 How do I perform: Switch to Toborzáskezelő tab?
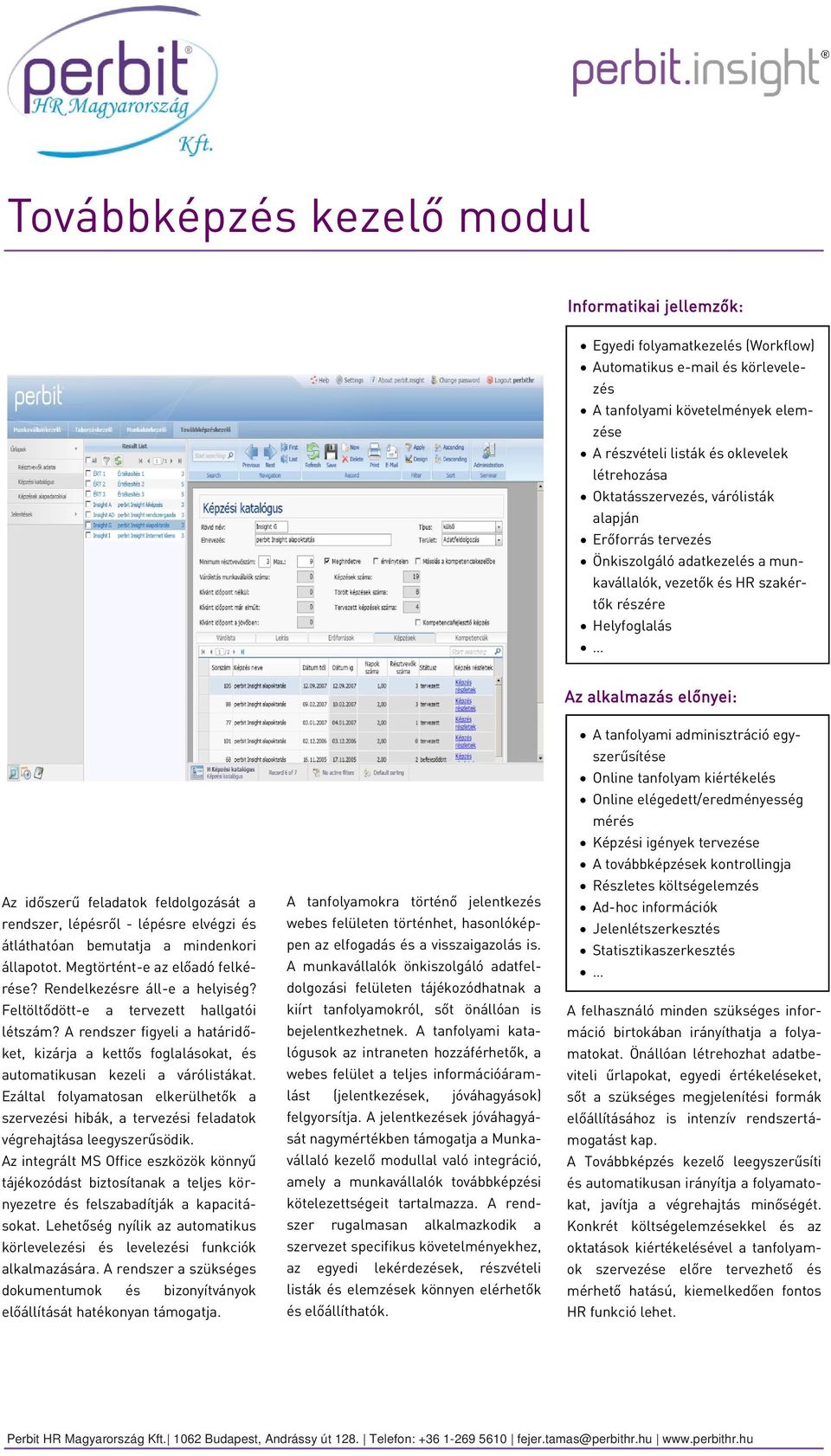pyautogui.click(x=93, y=429)
